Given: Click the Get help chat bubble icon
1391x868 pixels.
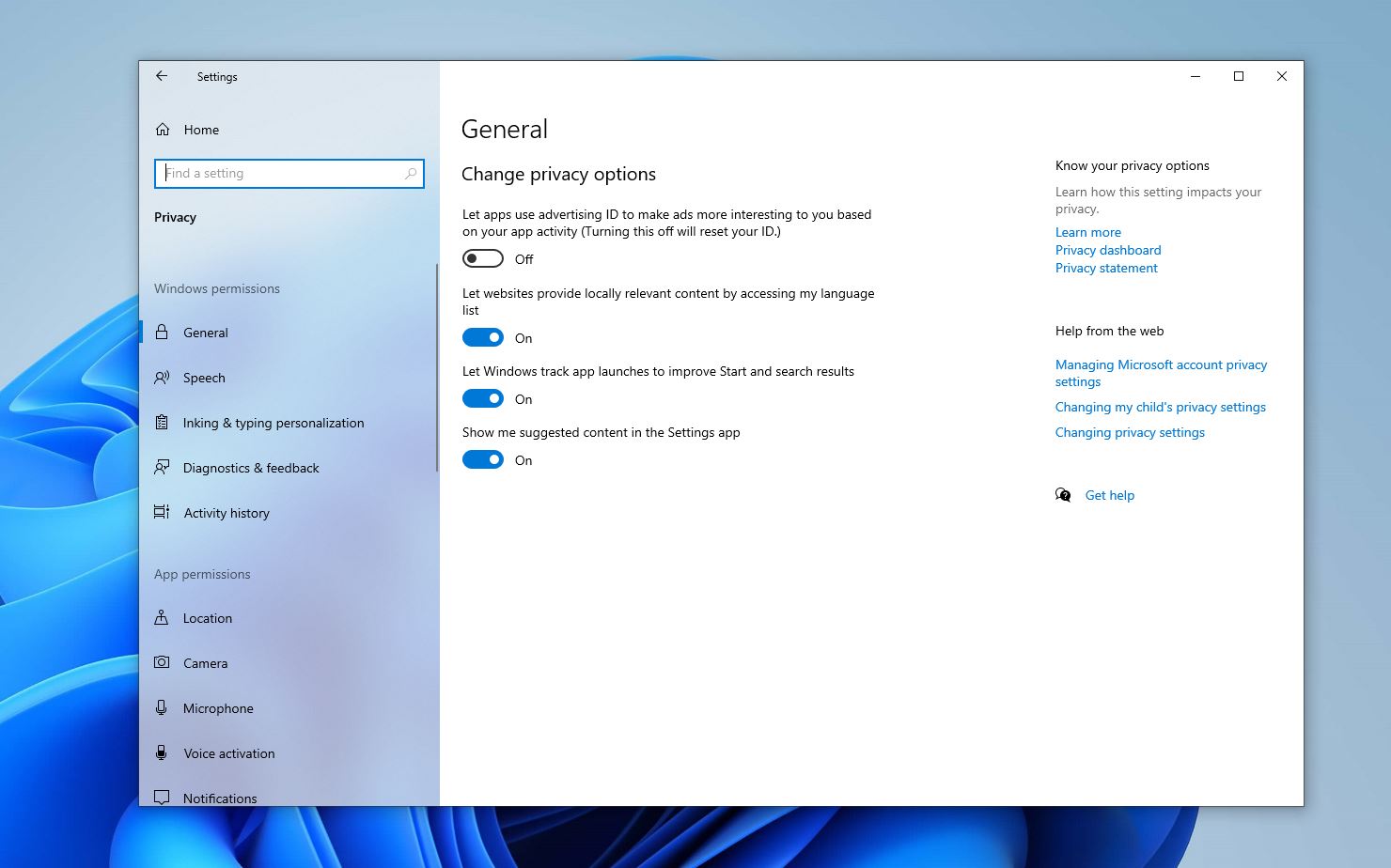Looking at the screenshot, I should [1063, 495].
